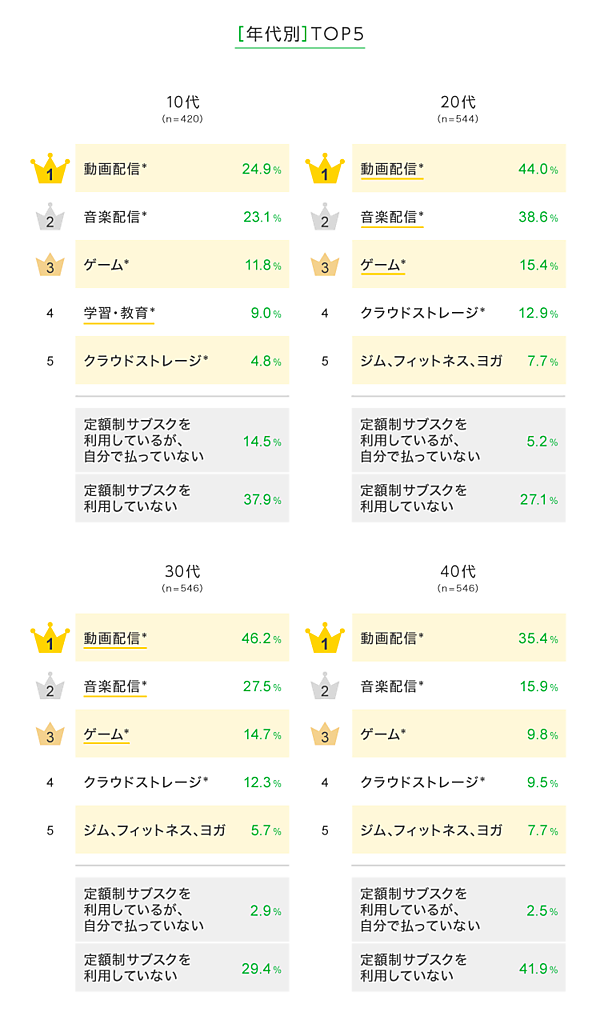
Task: Click the bronze crown in the 20代 ranking
Action: click(324, 265)
